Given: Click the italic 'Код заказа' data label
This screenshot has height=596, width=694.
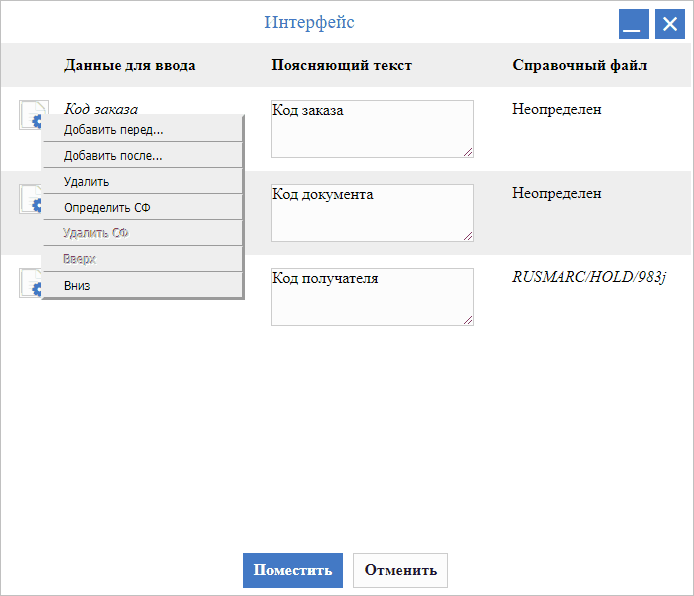Looking at the screenshot, I should pyautogui.click(x=101, y=108).
